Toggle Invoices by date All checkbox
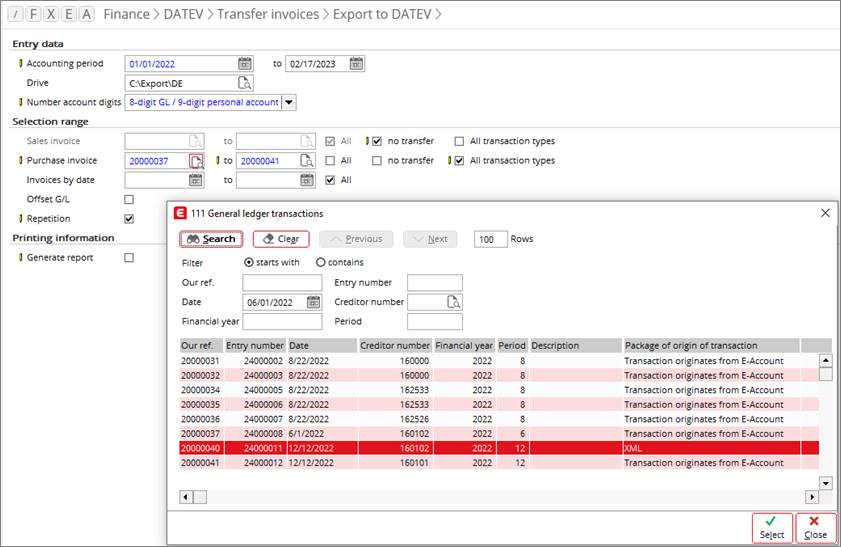Screen dimensions: 841x547 [x=330, y=180]
